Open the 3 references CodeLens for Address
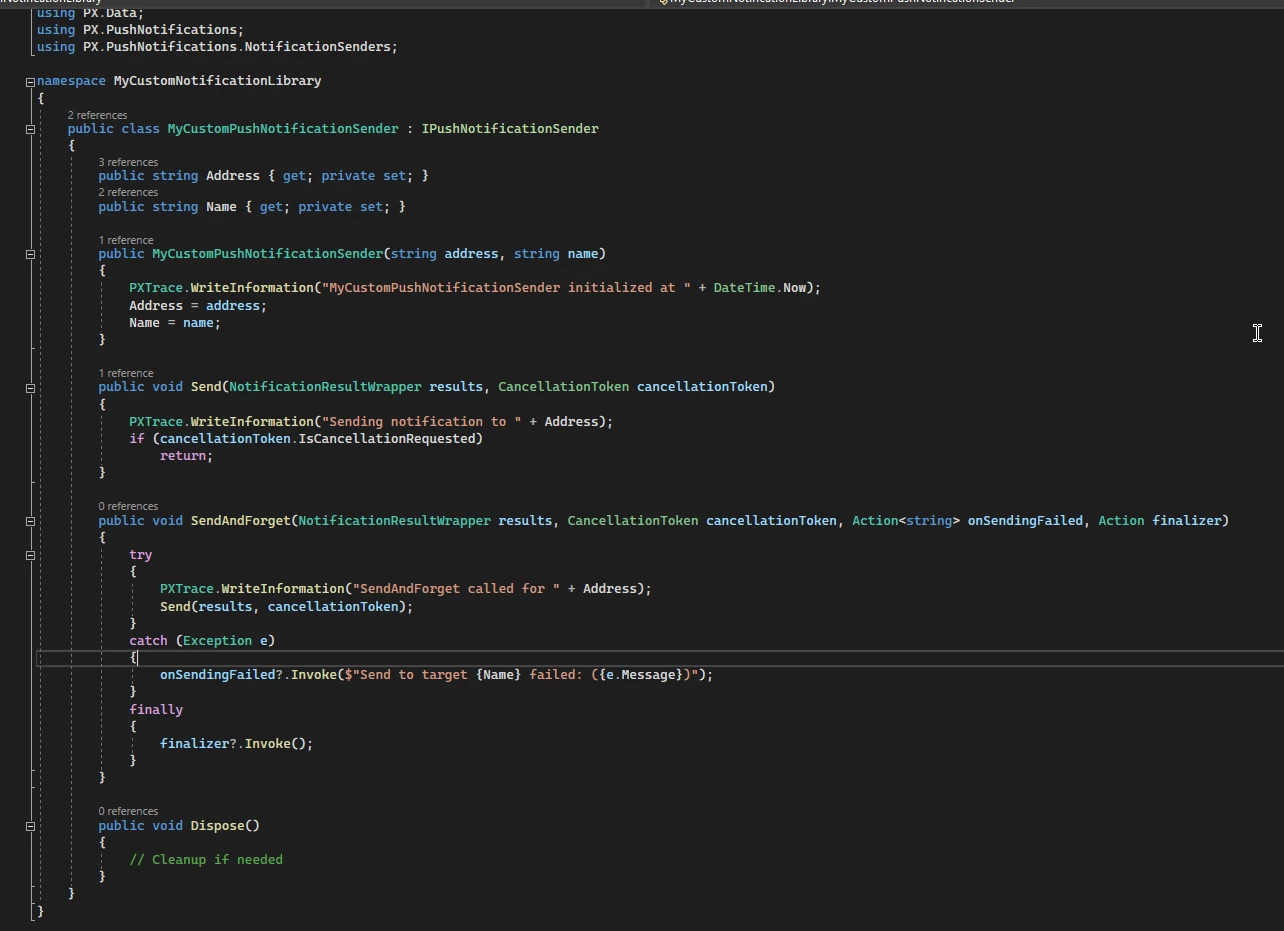This screenshot has width=1284, height=931. pos(128,161)
